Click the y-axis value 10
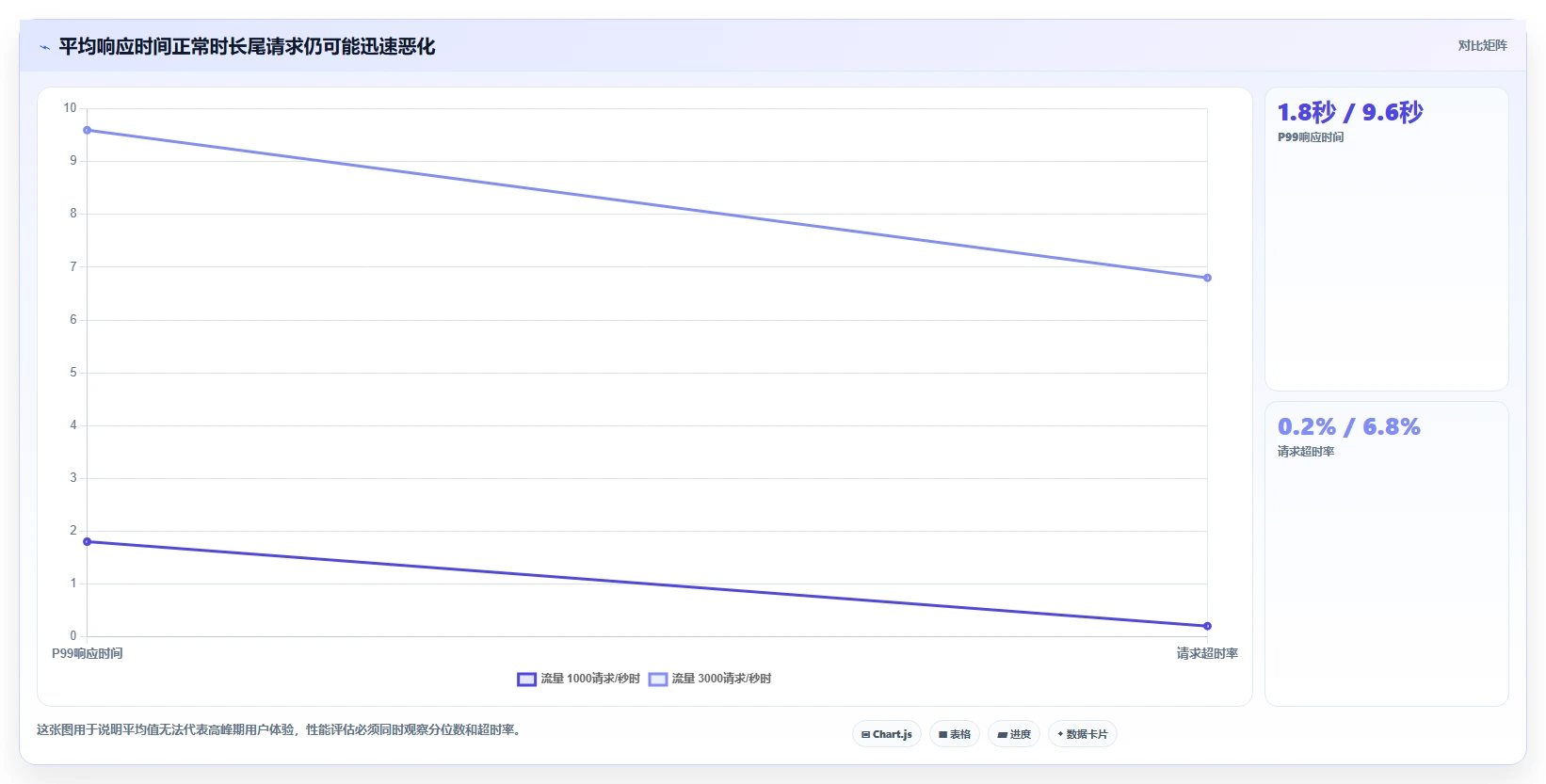This screenshot has width=1546, height=784. 70,108
